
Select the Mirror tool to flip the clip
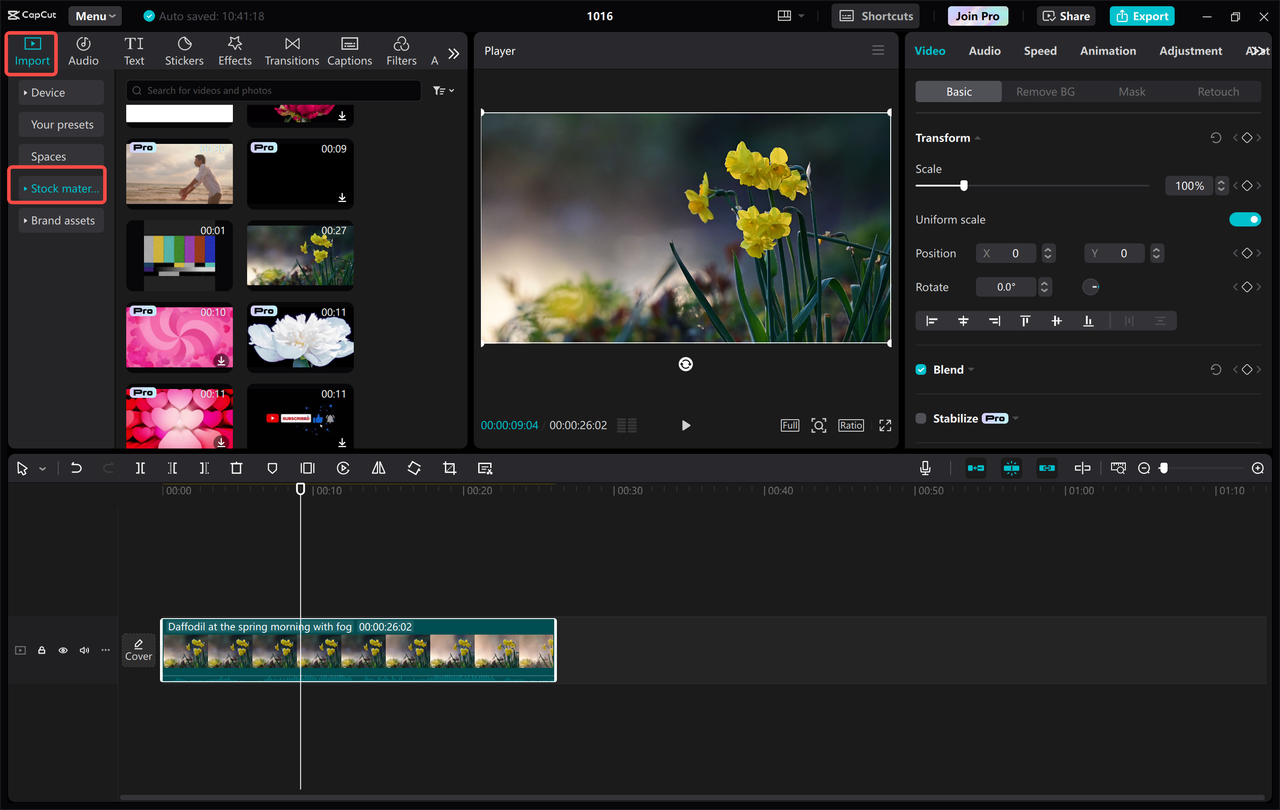pos(378,467)
